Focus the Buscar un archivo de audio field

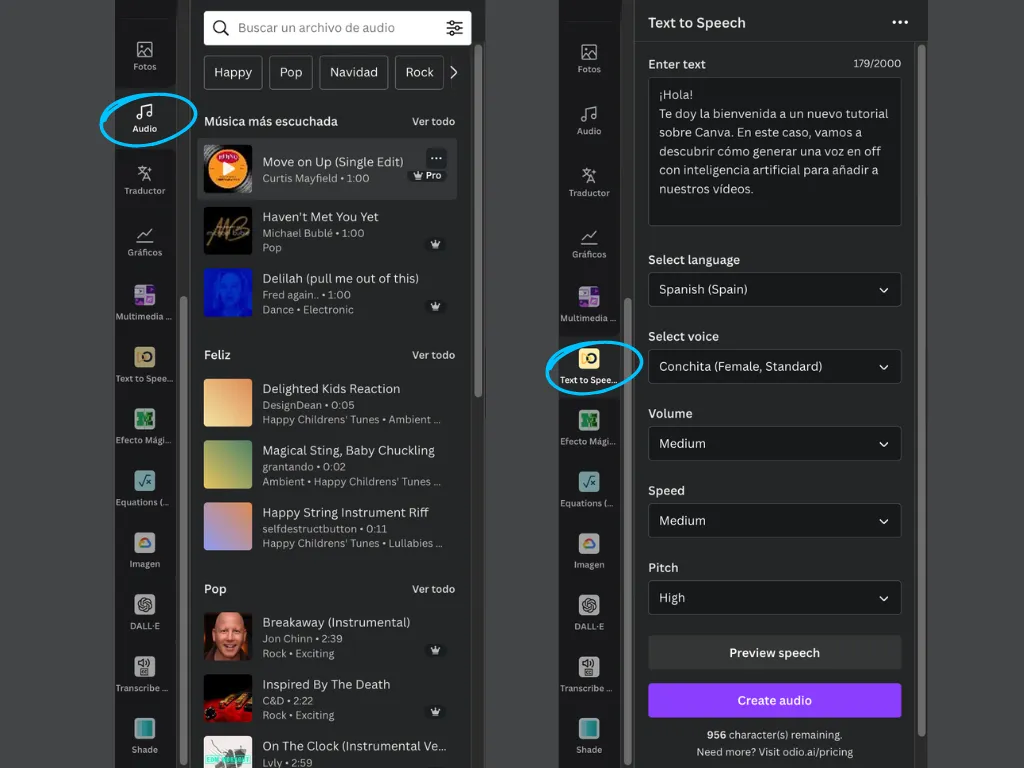[338, 28]
